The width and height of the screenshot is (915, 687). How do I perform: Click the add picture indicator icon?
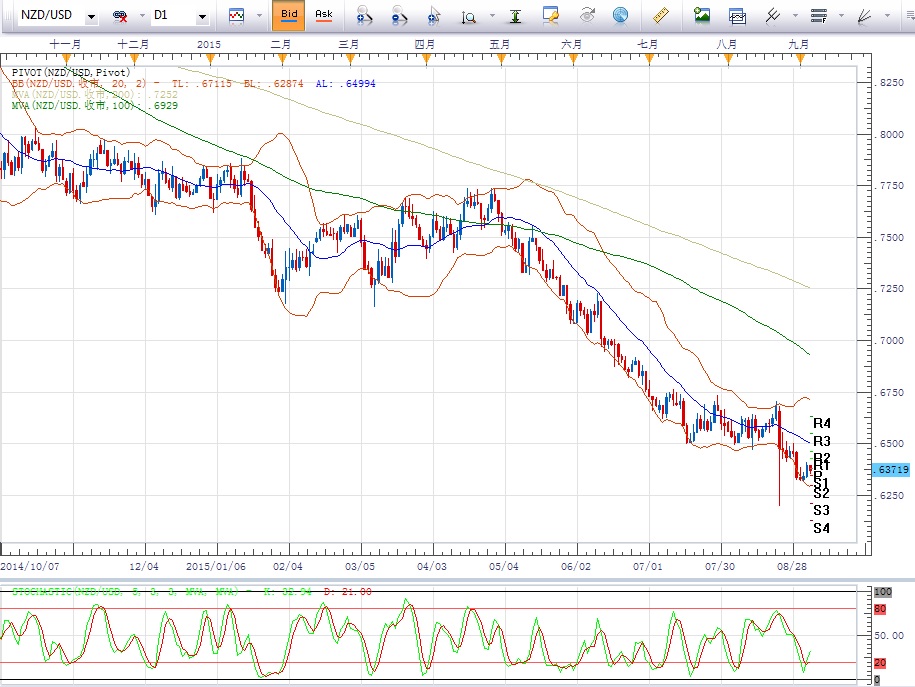click(x=701, y=15)
